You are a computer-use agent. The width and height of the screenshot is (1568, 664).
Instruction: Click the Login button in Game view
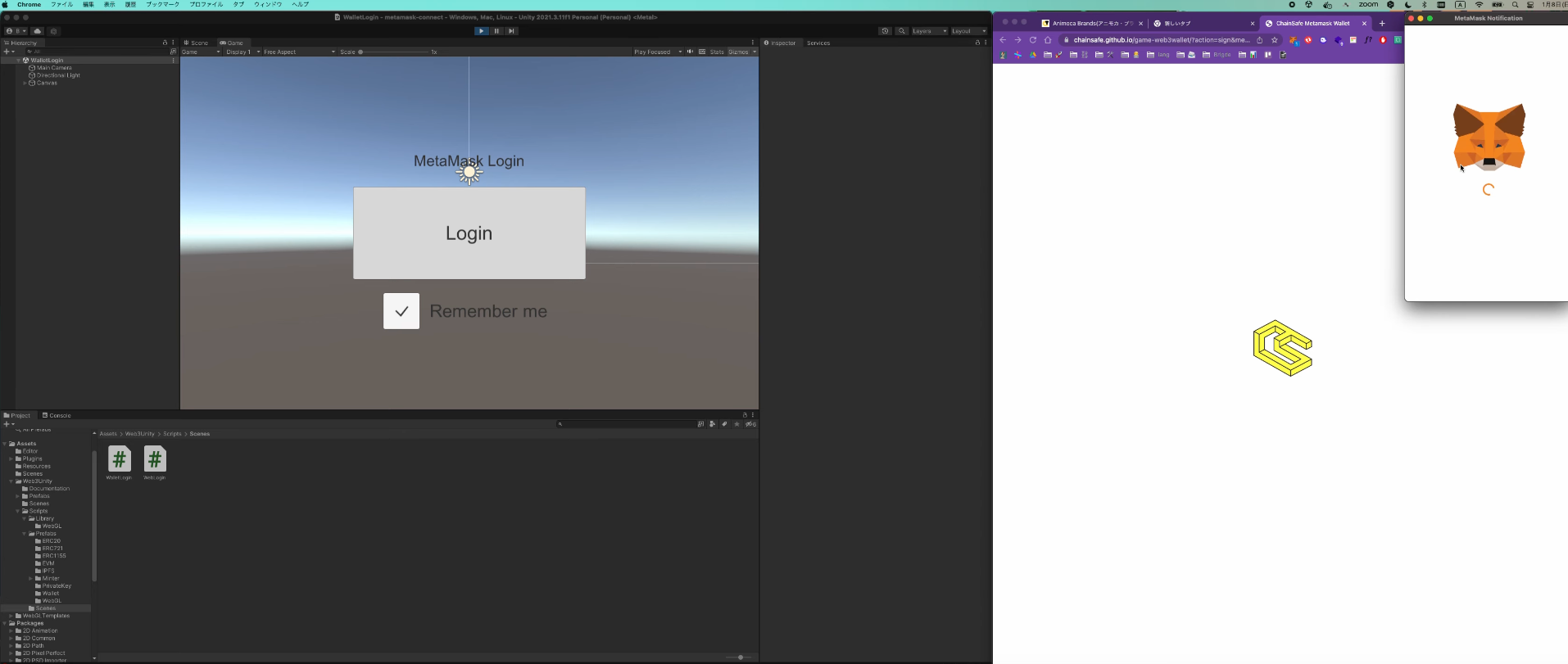(x=469, y=233)
